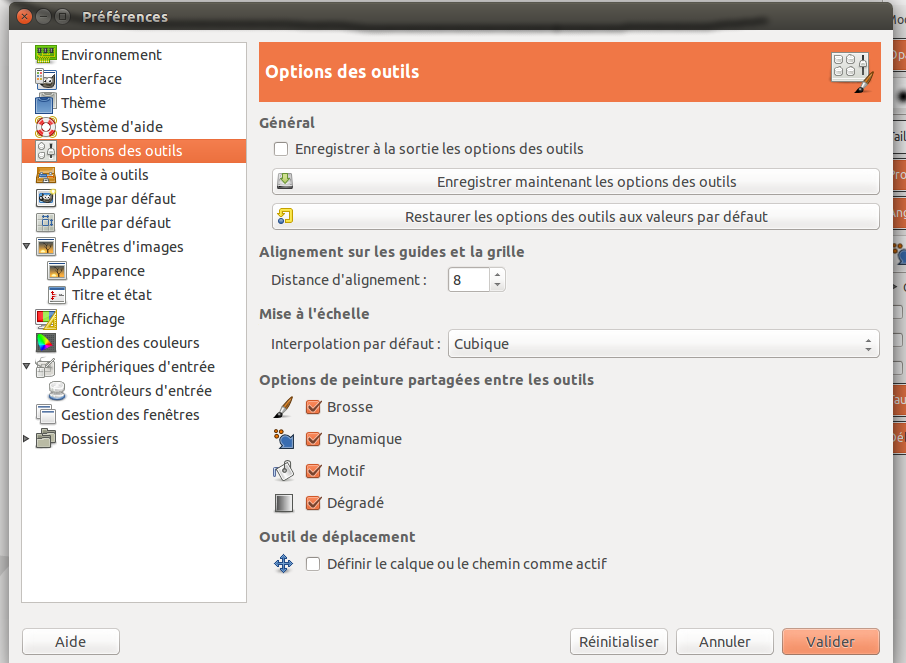
Task: Click the Options des outils sidebar icon
Action: tap(46, 151)
